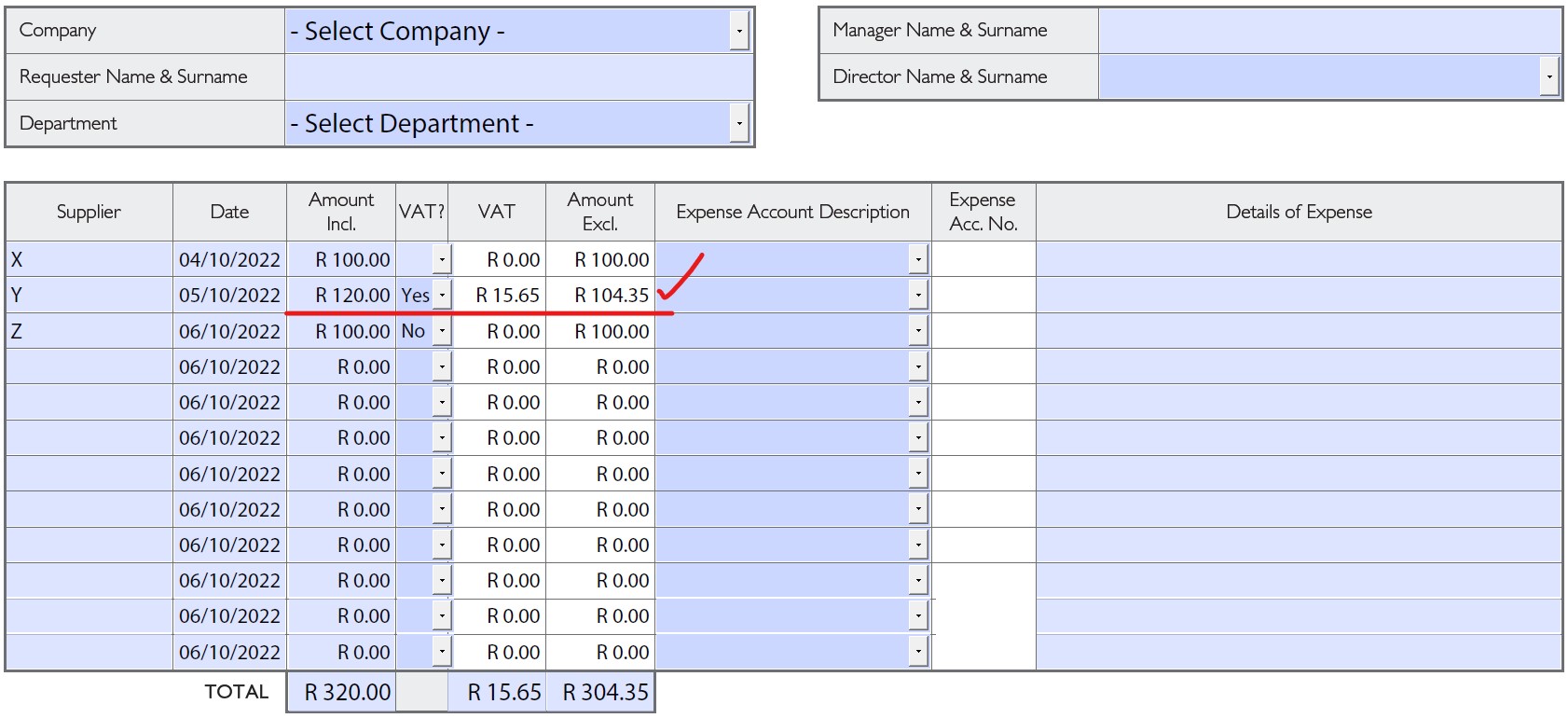Click the Requester Name & Surname field

click(x=518, y=76)
